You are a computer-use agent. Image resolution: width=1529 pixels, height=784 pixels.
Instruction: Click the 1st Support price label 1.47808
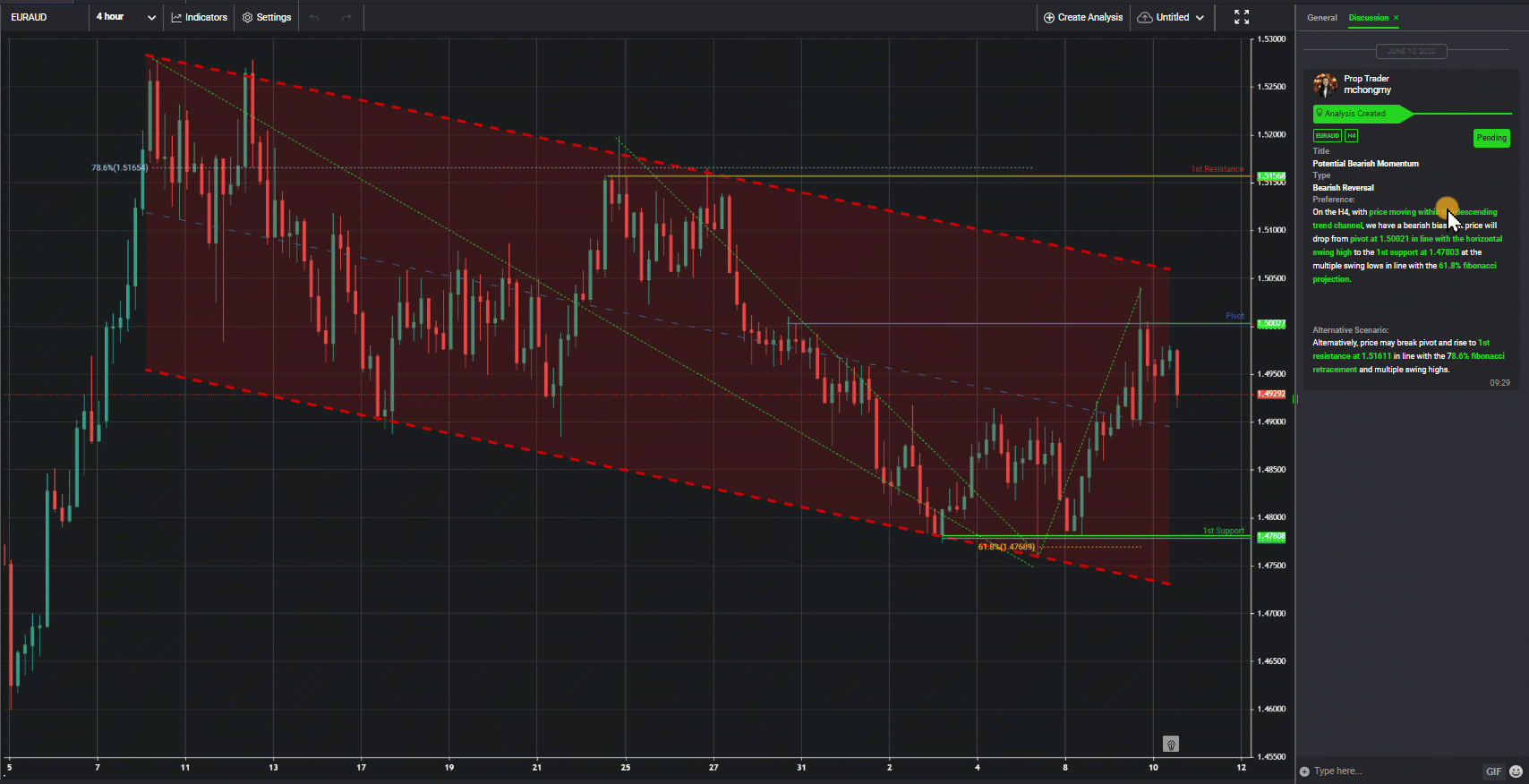(x=1271, y=537)
